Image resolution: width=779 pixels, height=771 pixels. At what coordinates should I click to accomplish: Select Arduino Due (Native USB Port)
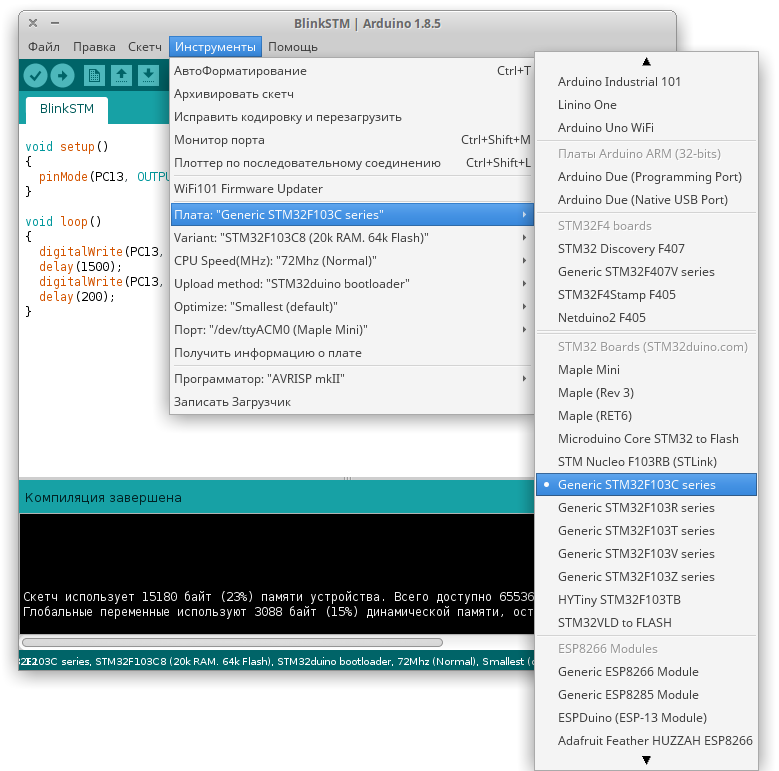coord(646,200)
